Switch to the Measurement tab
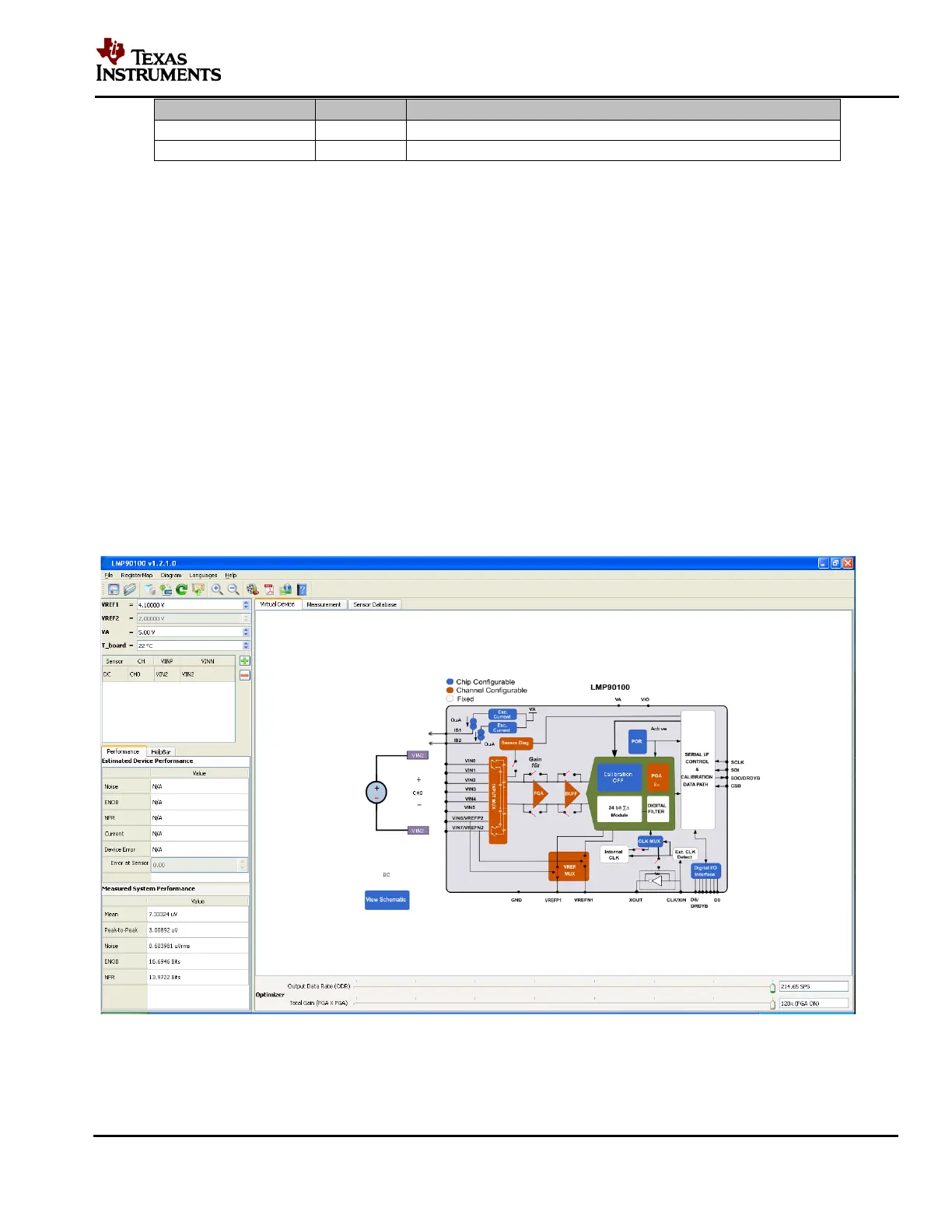Viewport: 952px width, 1232px height. click(x=324, y=604)
